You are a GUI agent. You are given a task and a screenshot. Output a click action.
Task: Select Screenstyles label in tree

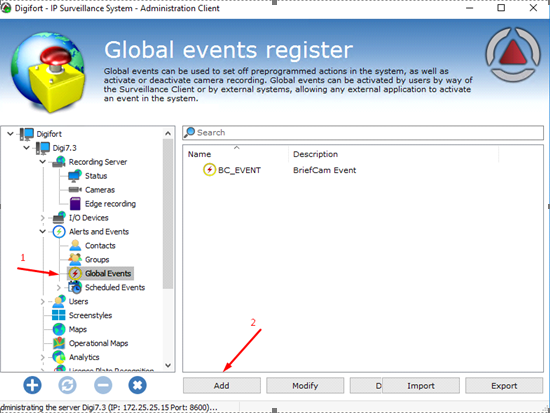click(x=90, y=315)
